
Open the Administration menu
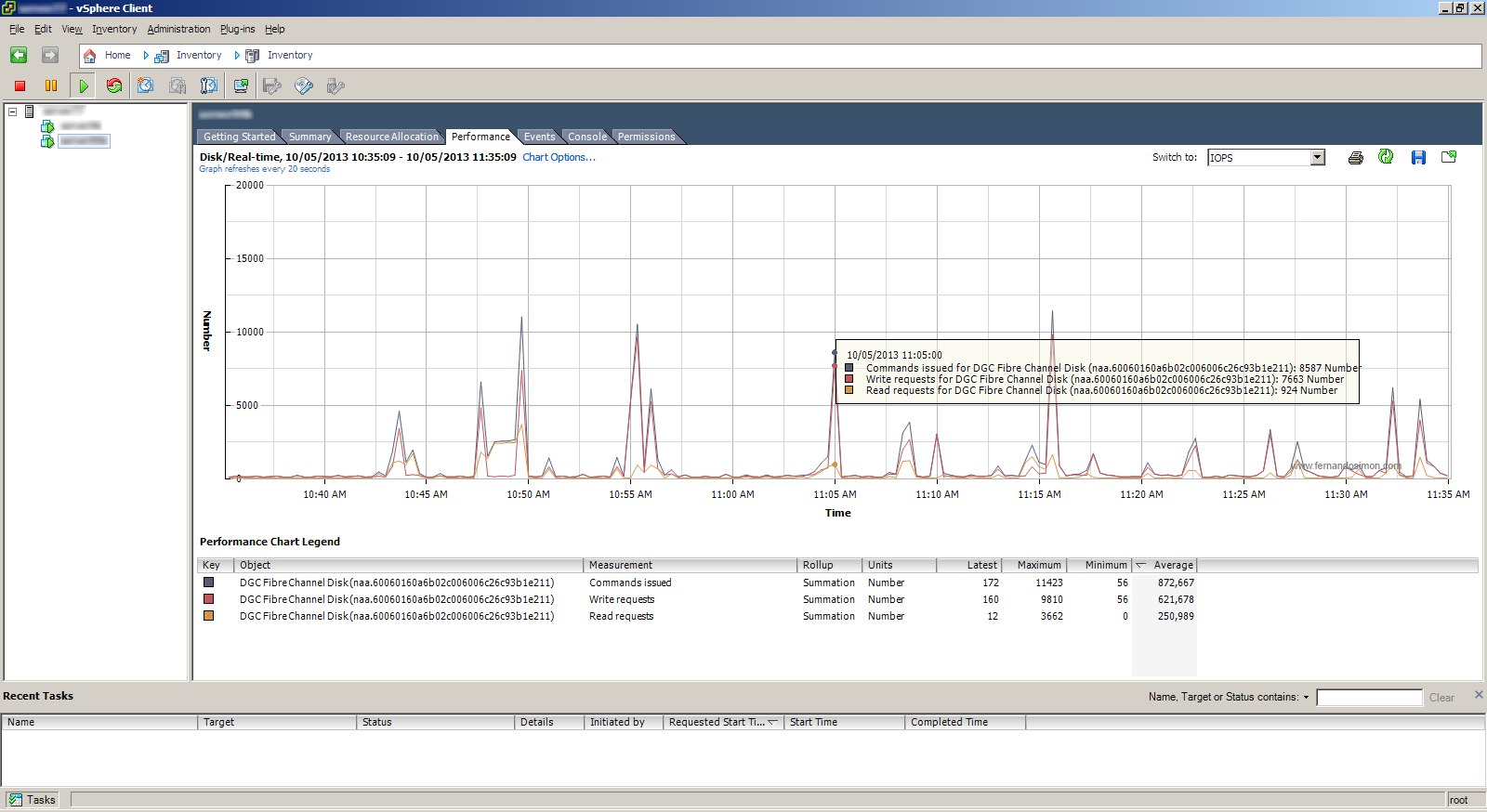tap(178, 30)
